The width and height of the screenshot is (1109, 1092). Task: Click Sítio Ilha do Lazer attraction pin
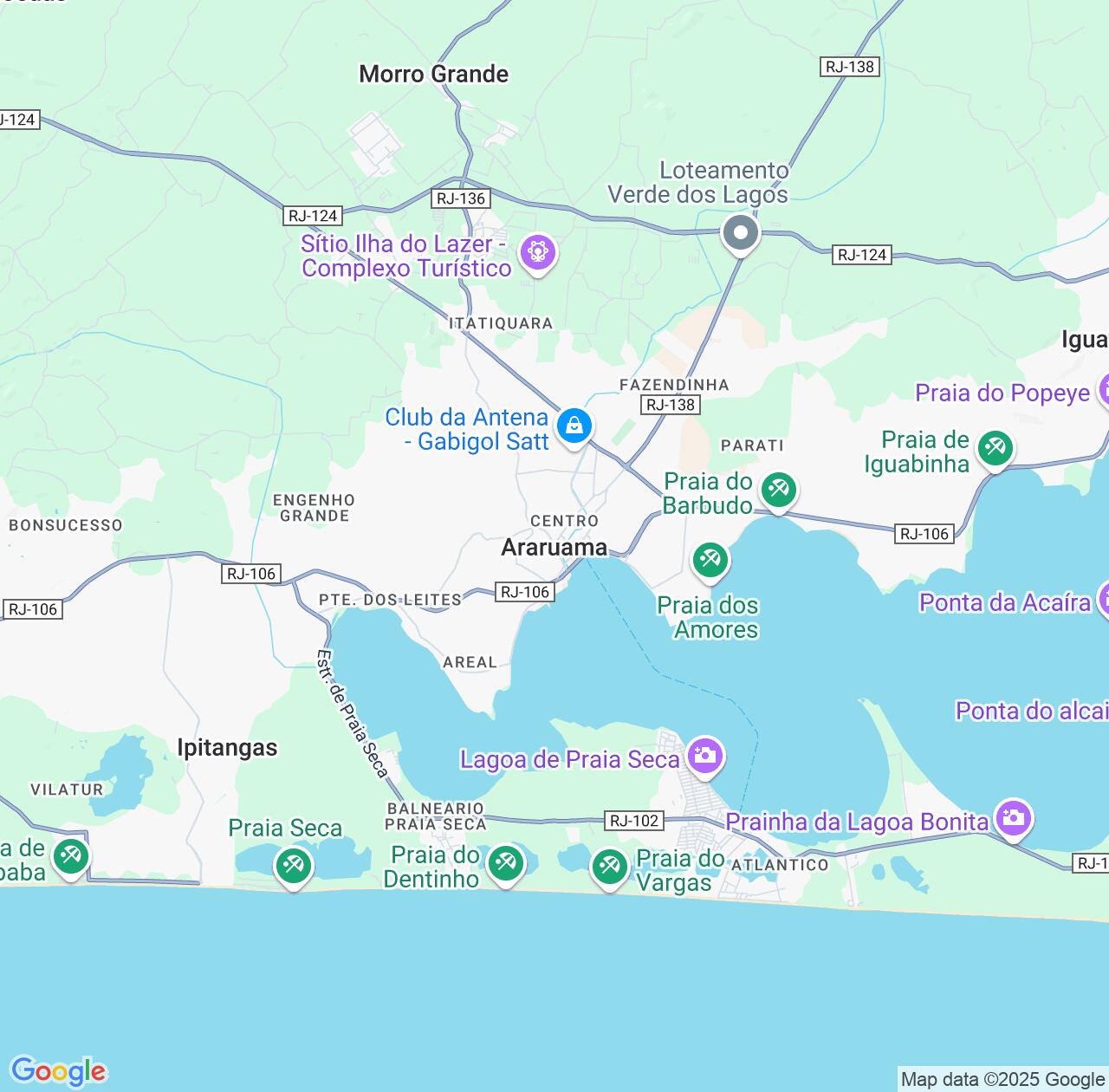click(537, 253)
